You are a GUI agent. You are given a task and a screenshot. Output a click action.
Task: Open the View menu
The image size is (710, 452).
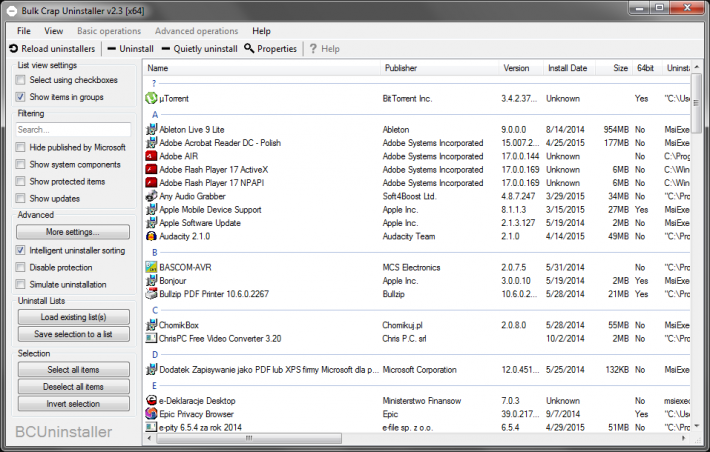[53, 31]
